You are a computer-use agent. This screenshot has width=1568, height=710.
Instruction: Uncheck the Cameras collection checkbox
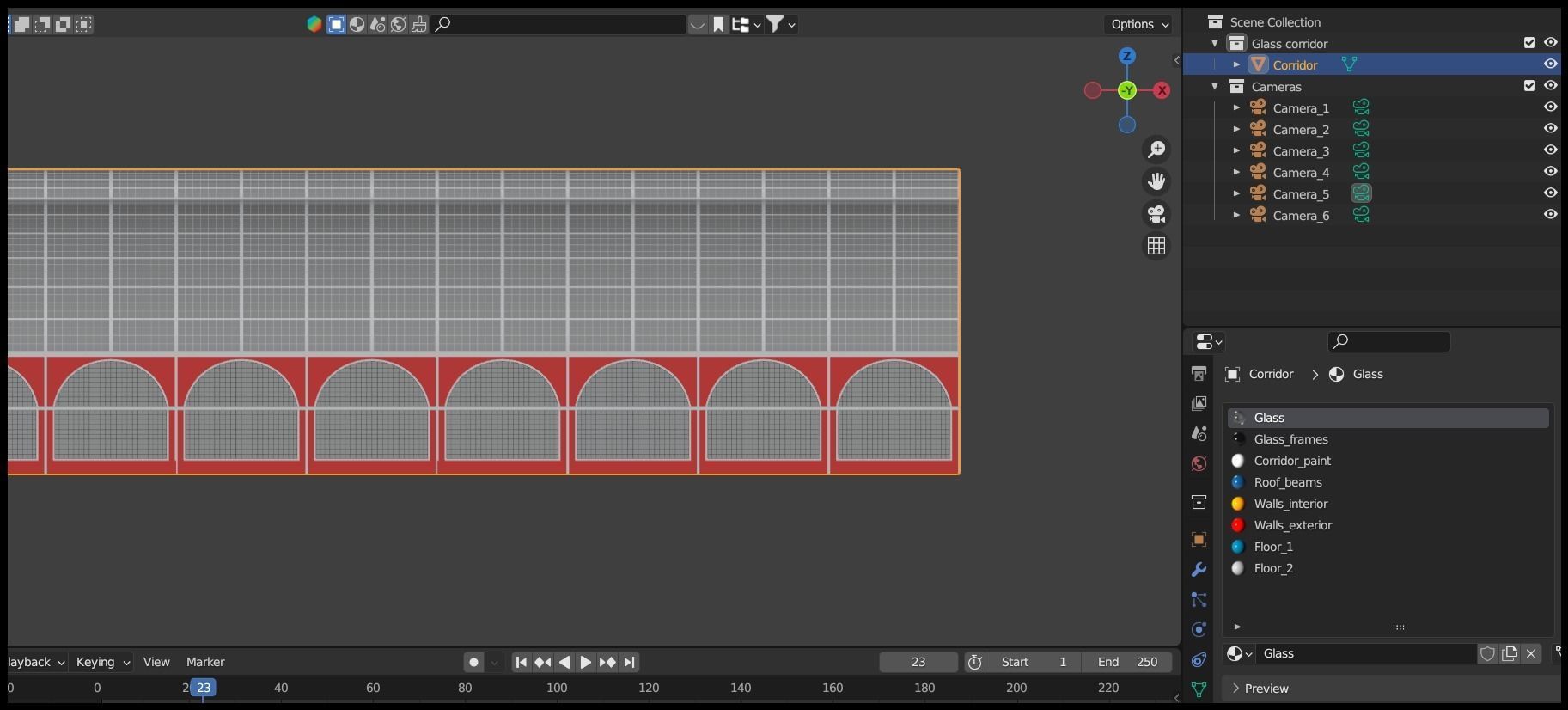pyautogui.click(x=1529, y=85)
